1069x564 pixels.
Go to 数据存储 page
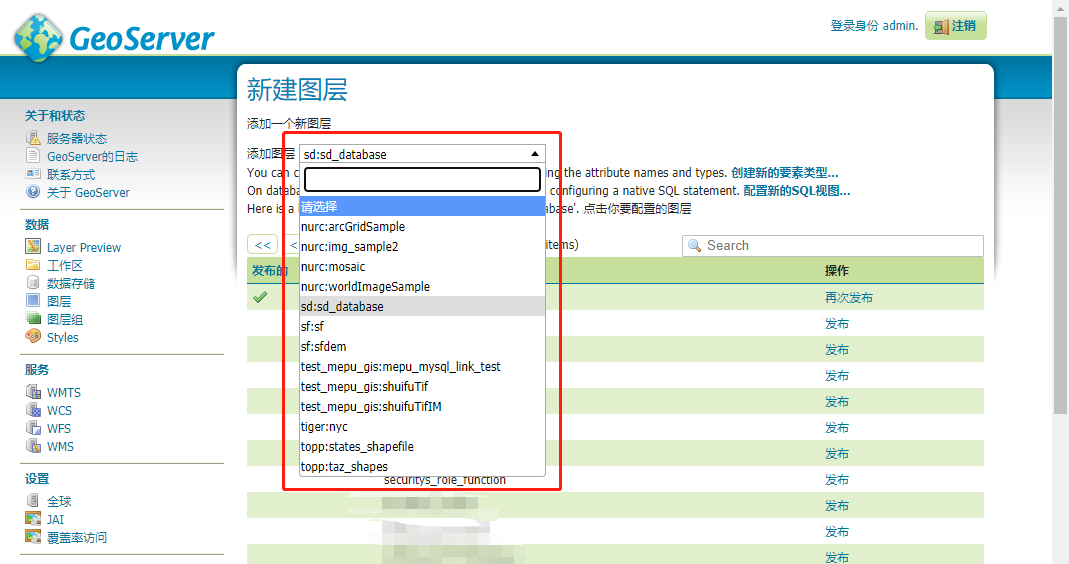point(71,283)
